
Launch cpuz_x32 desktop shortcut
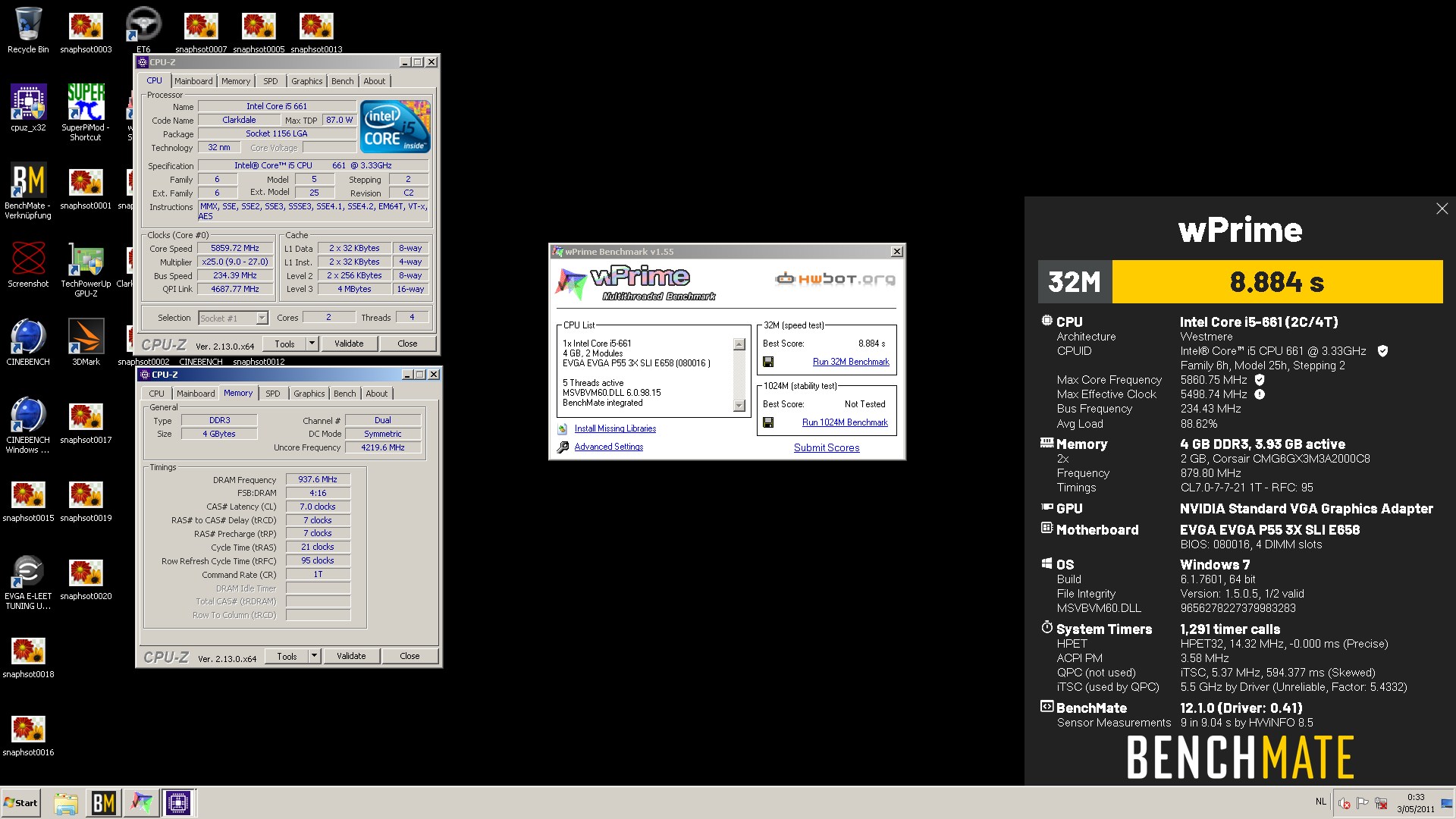tap(28, 108)
